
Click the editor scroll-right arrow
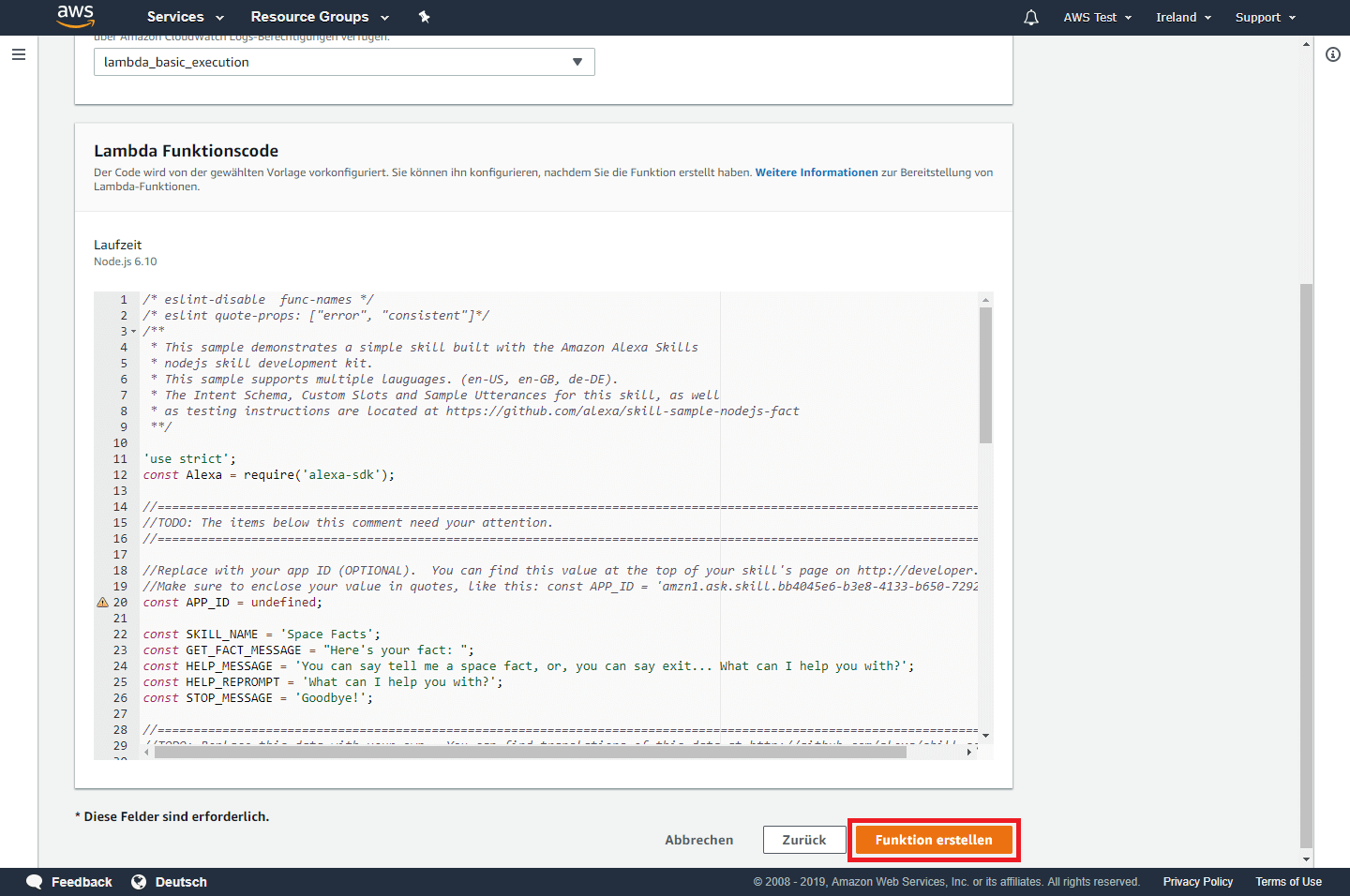(969, 752)
